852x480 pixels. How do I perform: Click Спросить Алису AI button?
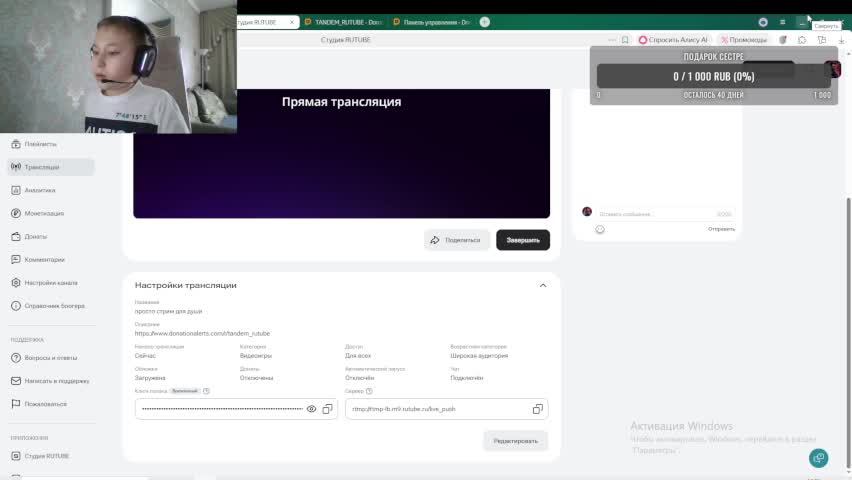click(673, 40)
